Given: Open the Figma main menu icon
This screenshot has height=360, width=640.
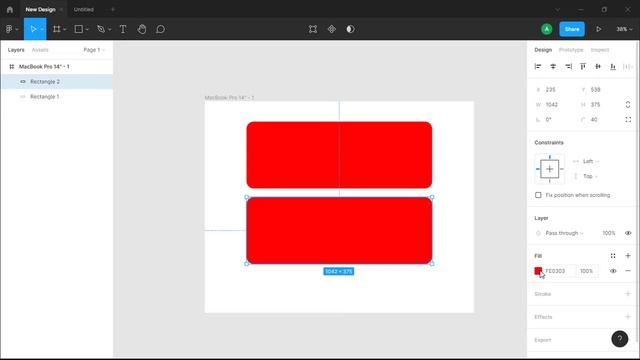Looking at the screenshot, I should click(x=9, y=29).
